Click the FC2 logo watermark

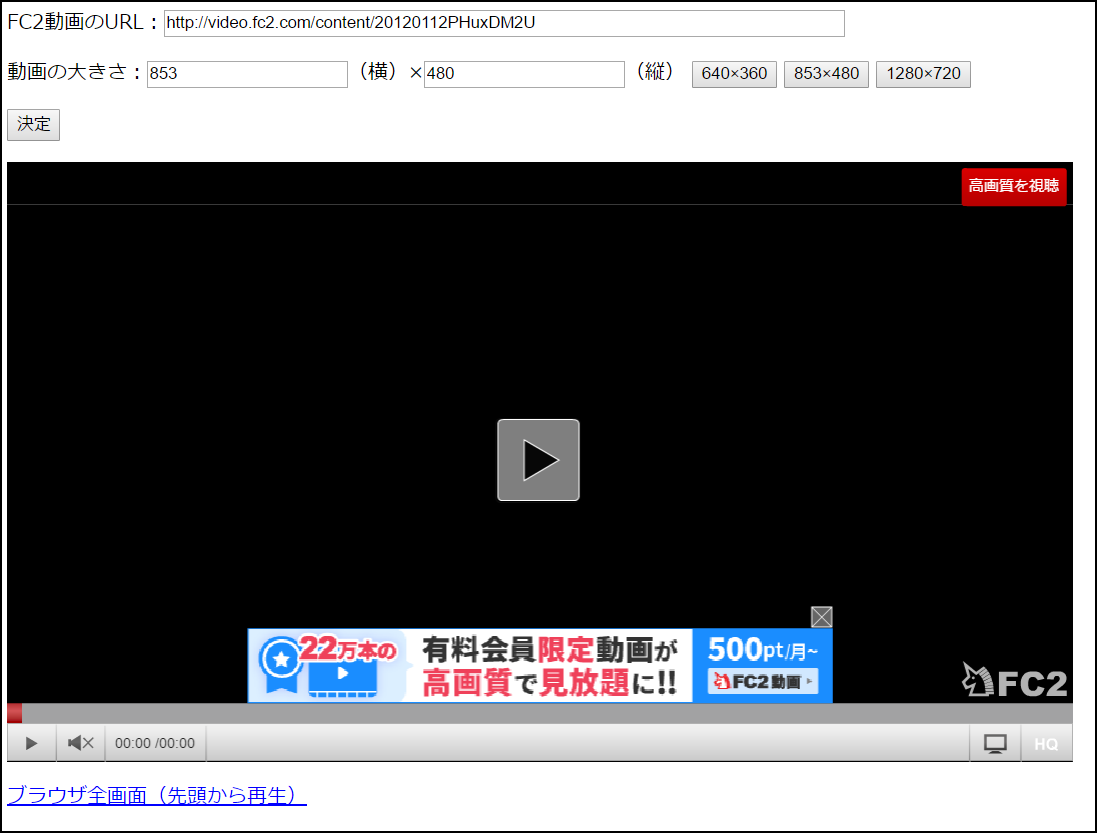tap(1015, 680)
